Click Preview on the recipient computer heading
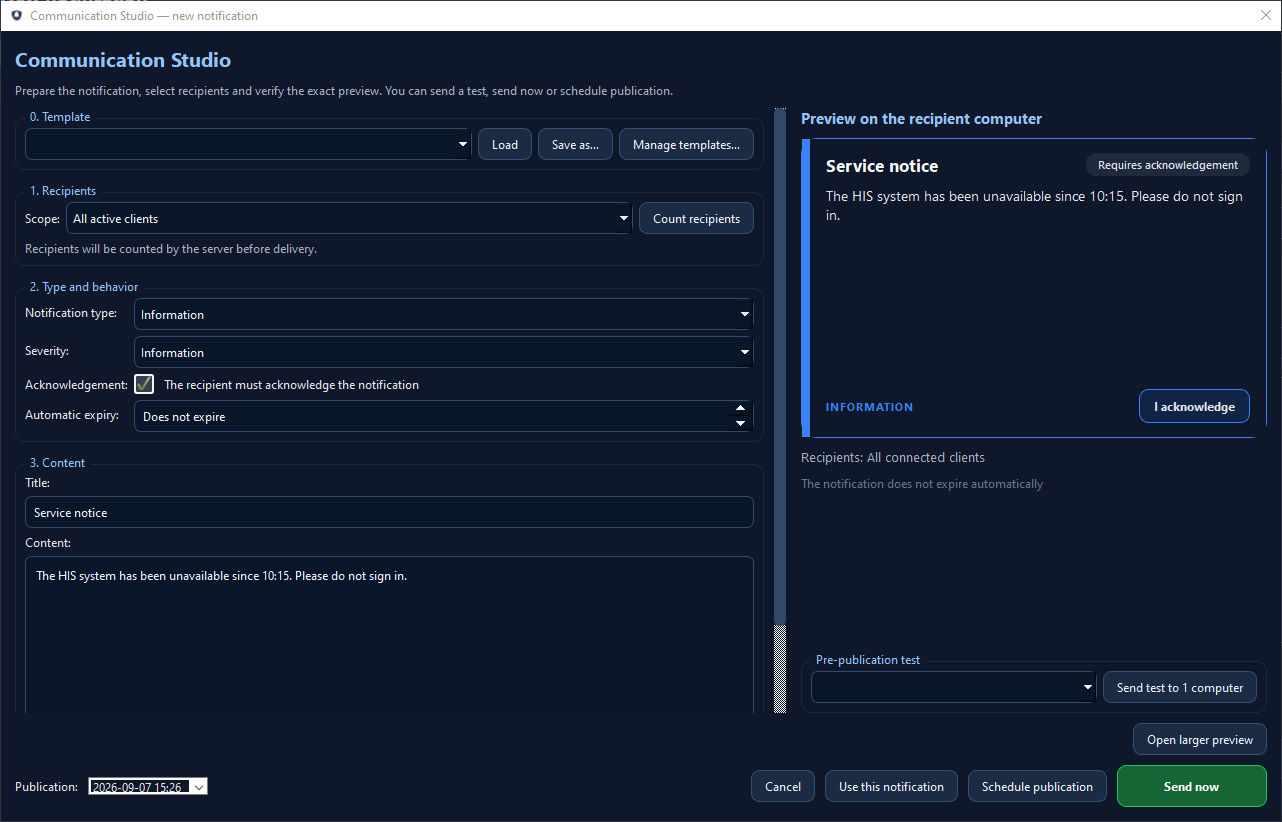 pyautogui.click(x=921, y=119)
